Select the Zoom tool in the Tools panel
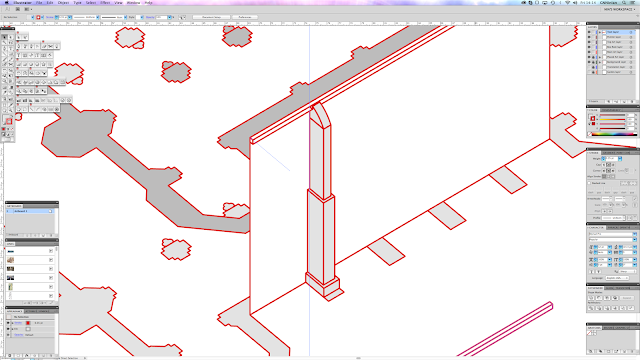The image size is (640, 360). (11, 110)
